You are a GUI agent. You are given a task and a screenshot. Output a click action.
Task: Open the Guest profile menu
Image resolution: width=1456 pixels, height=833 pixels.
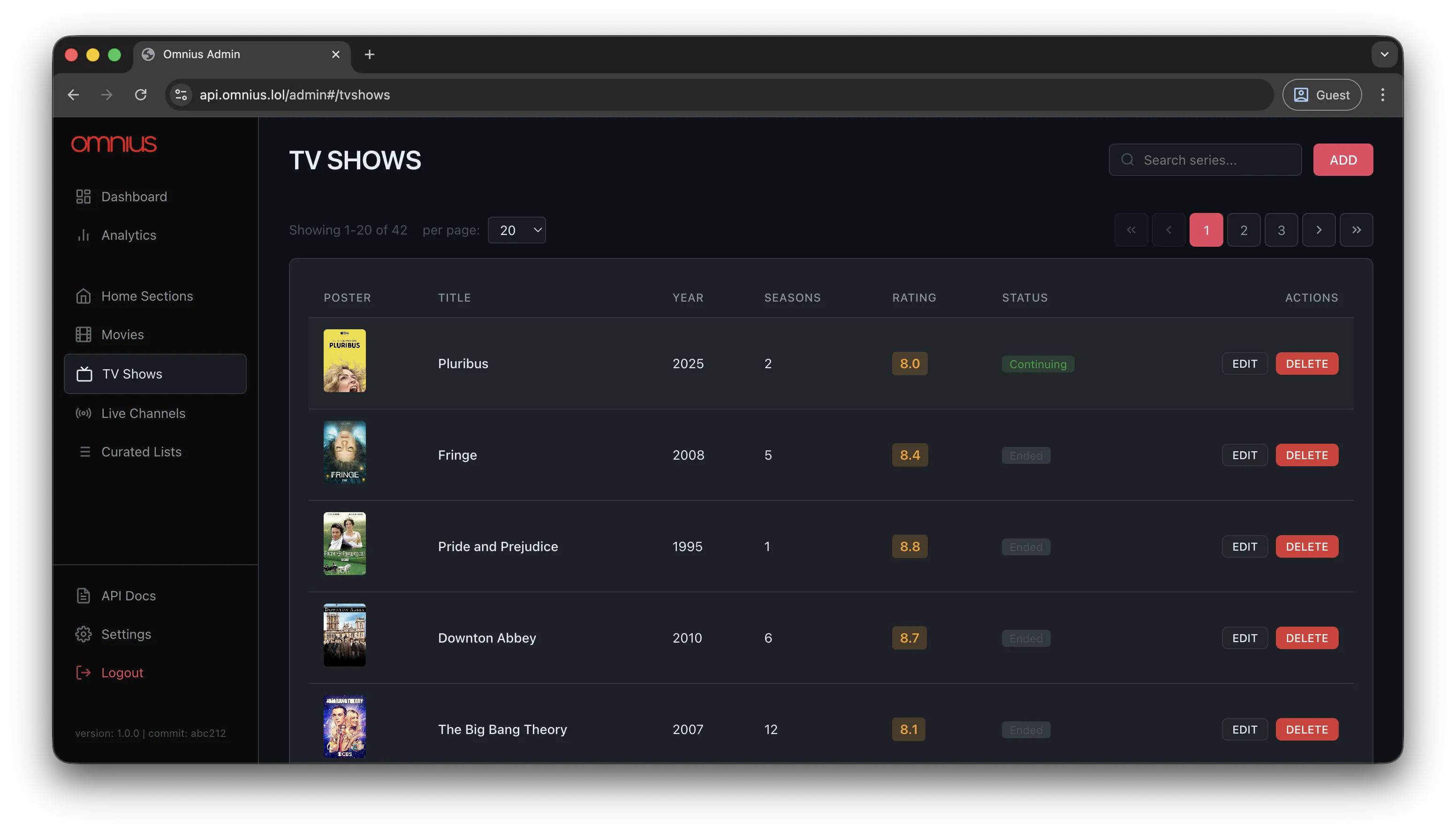click(x=1321, y=94)
